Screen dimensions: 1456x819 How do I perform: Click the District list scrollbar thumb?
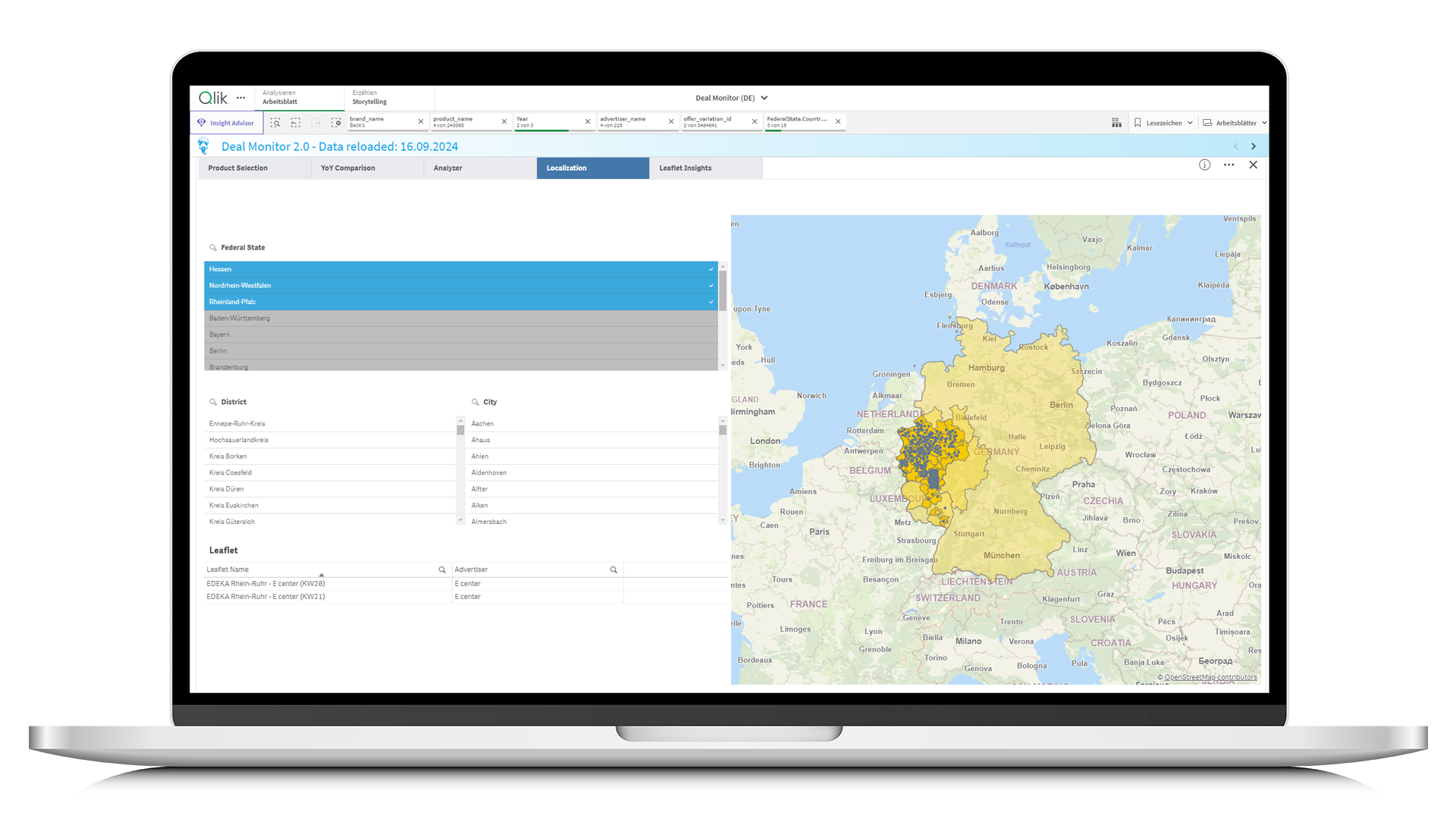pos(460,429)
